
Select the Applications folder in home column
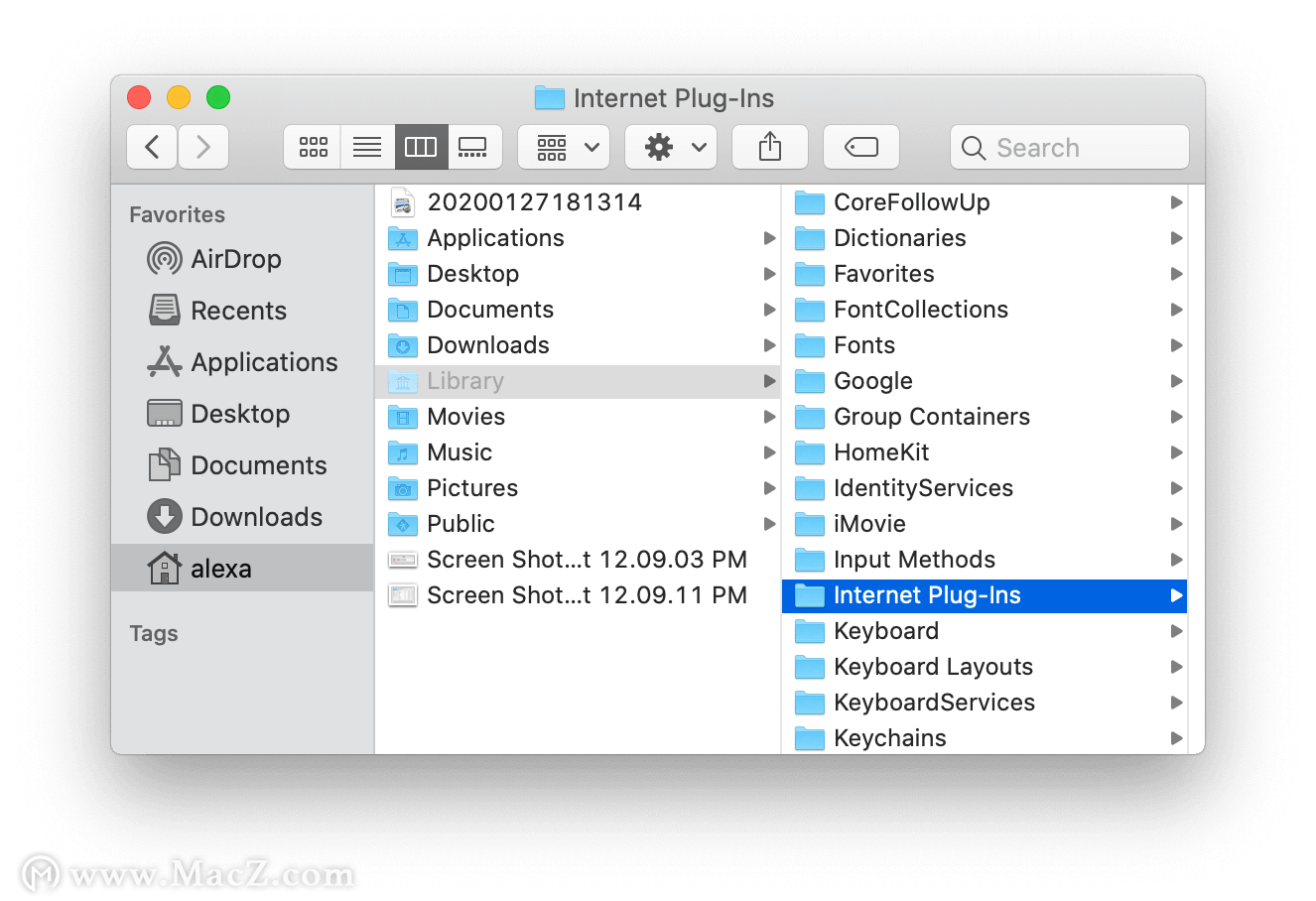[578, 238]
